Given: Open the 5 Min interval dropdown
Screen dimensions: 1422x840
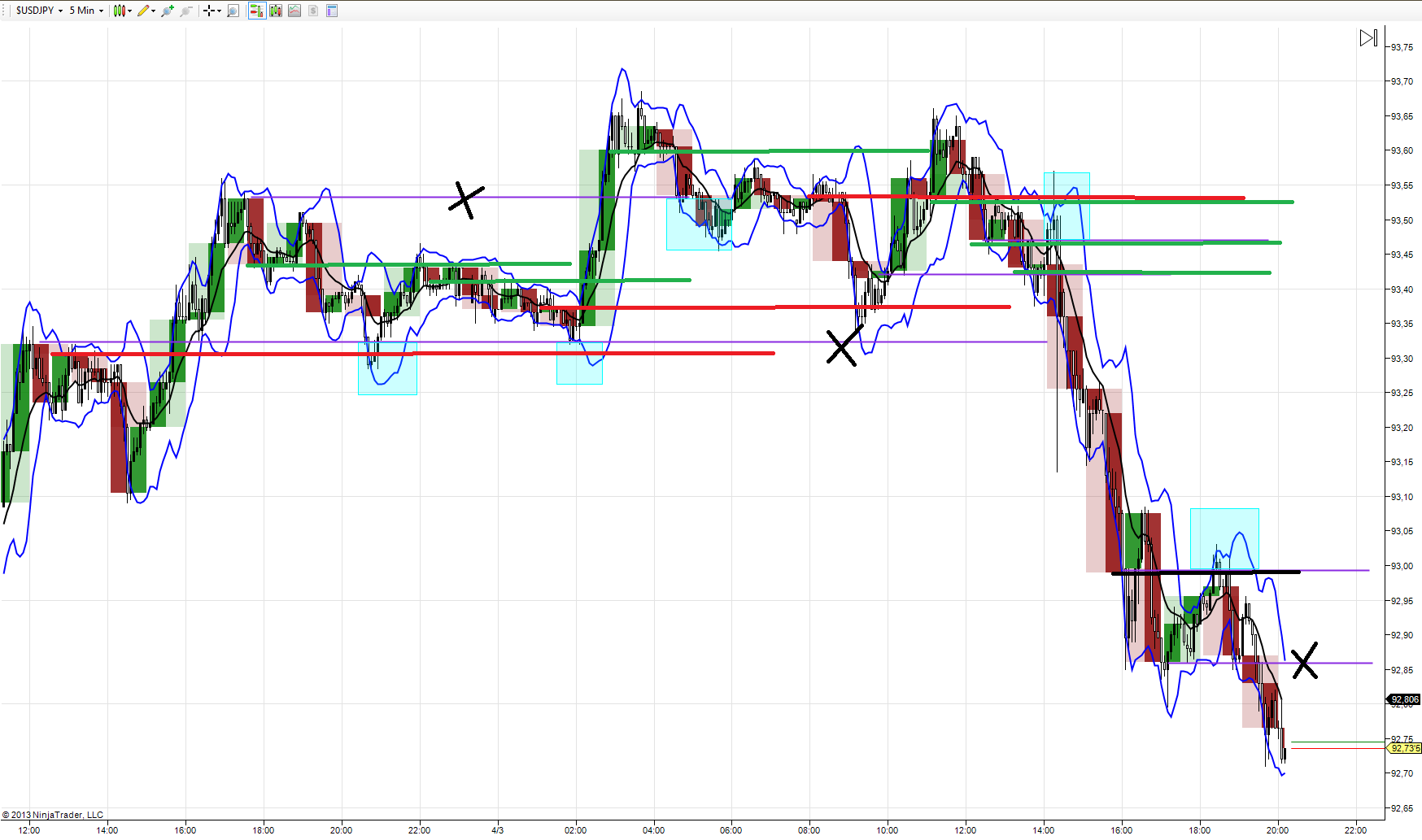Looking at the screenshot, I should pos(101,11).
